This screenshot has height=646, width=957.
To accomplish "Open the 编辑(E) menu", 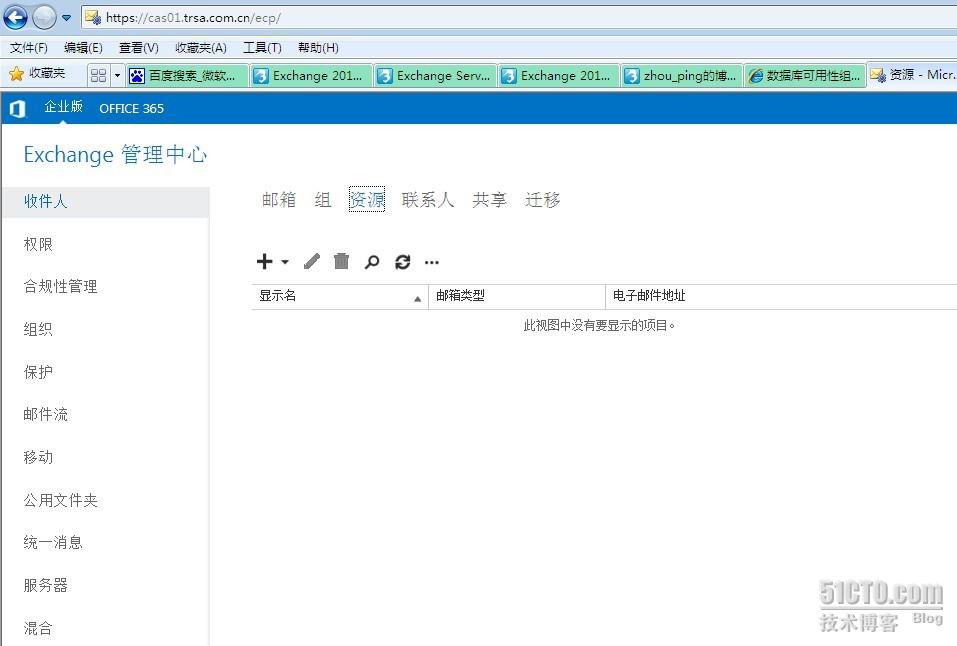I will tap(83, 48).
